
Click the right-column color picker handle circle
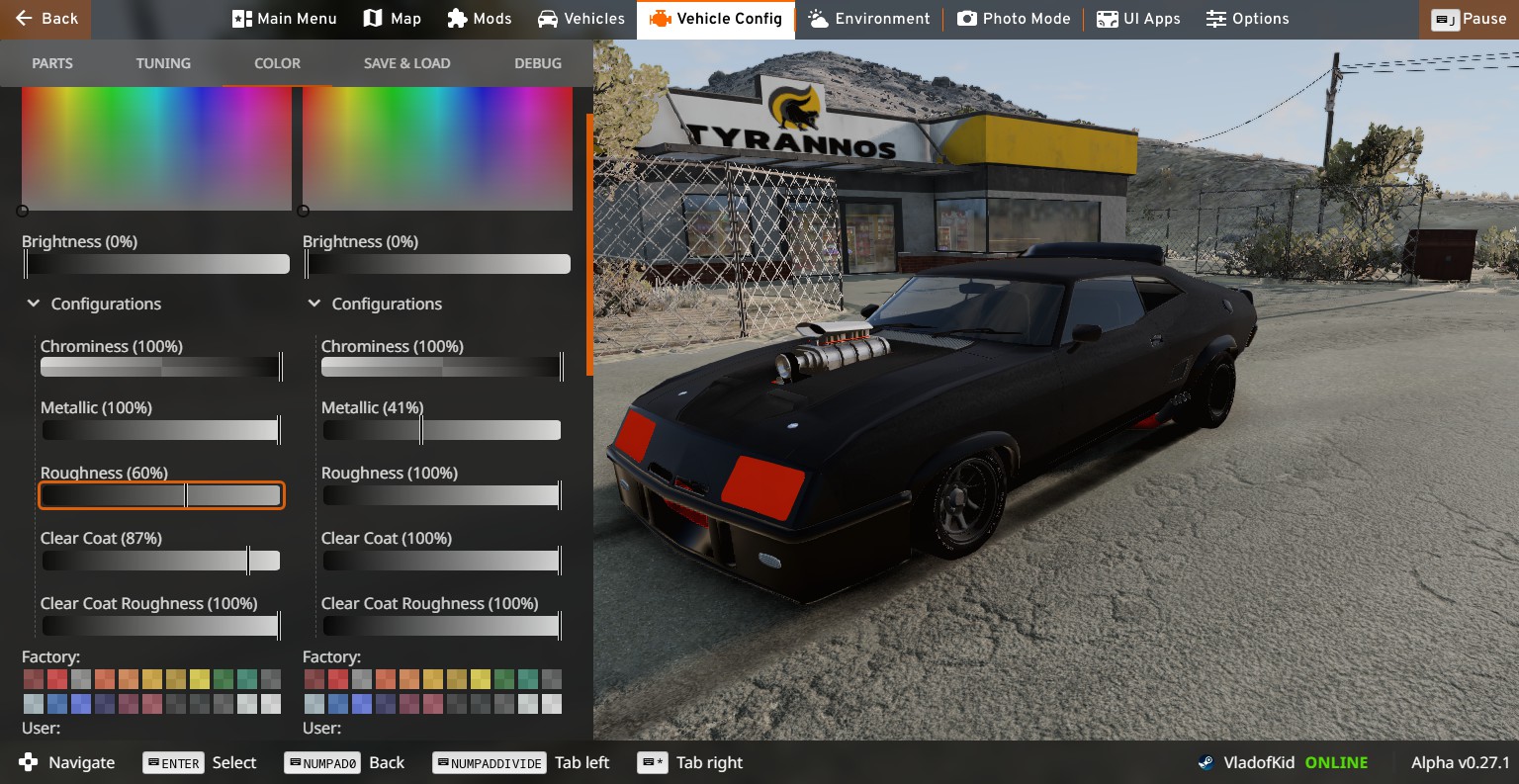[x=304, y=211]
